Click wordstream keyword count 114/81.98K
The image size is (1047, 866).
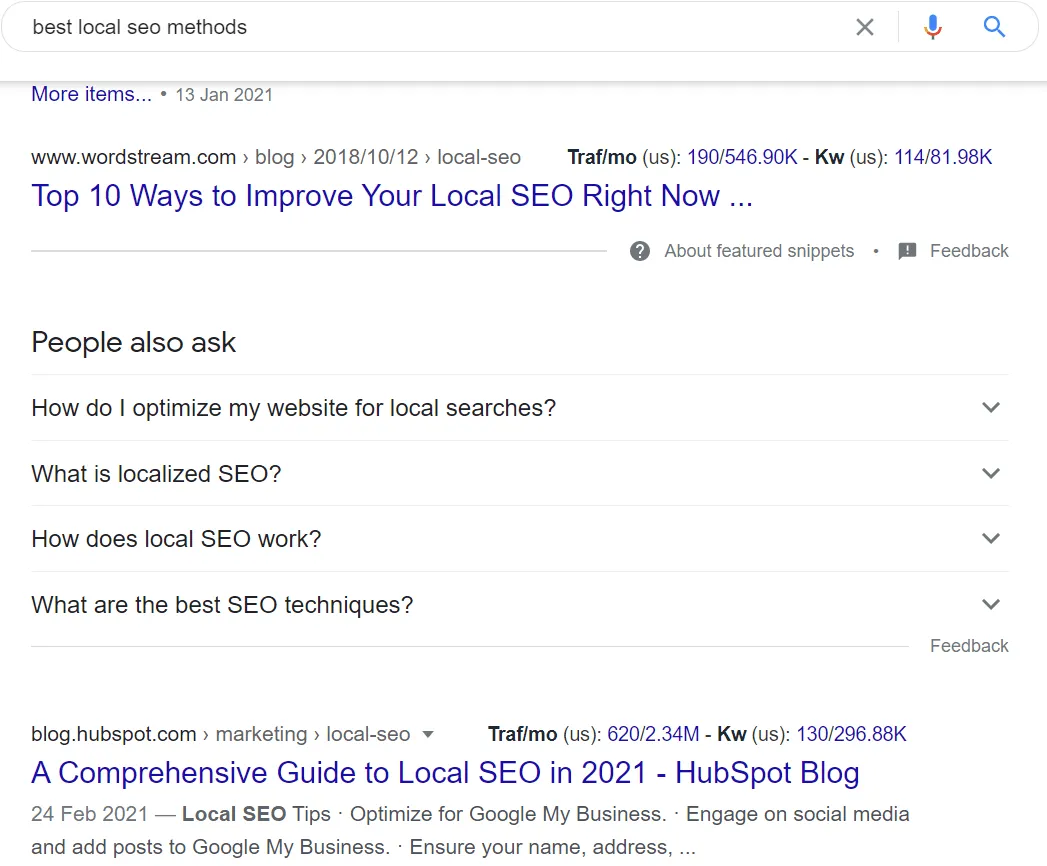click(942, 157)
